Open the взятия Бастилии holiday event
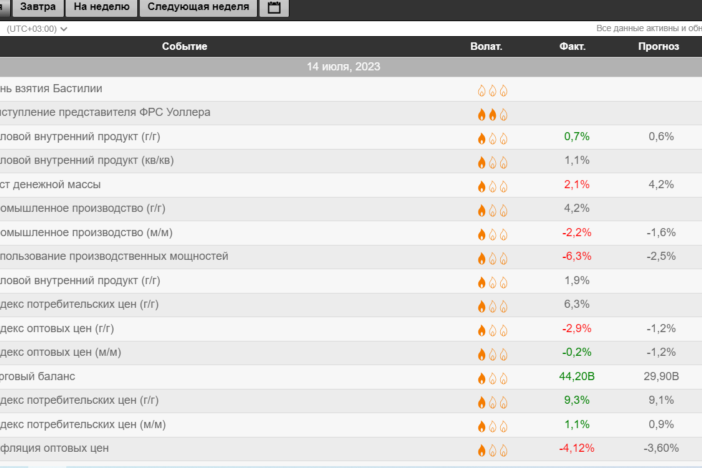702x468 pixels. tap(51, 89)
